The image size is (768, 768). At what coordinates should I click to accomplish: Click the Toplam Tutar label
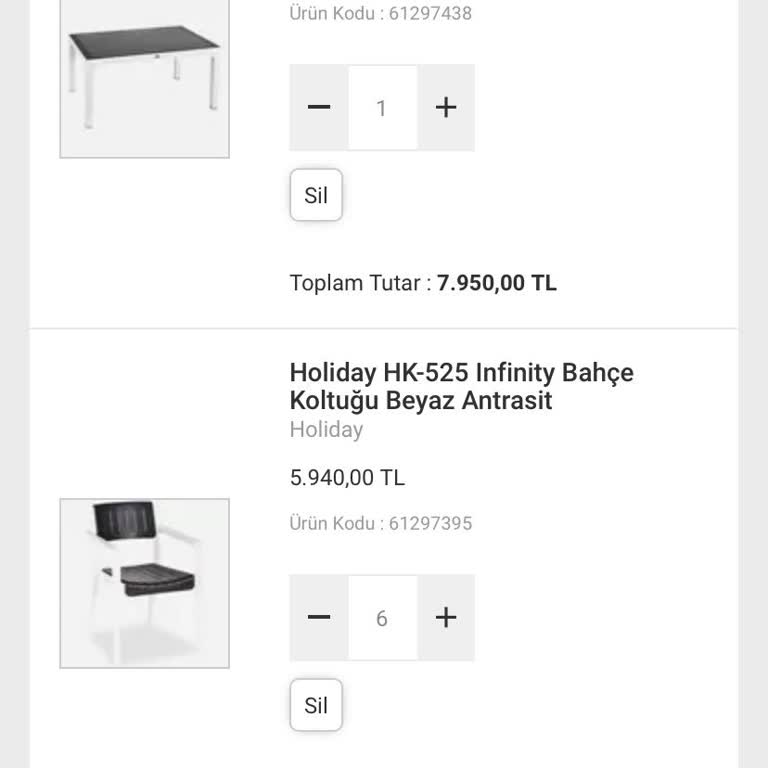coord(360,283)
